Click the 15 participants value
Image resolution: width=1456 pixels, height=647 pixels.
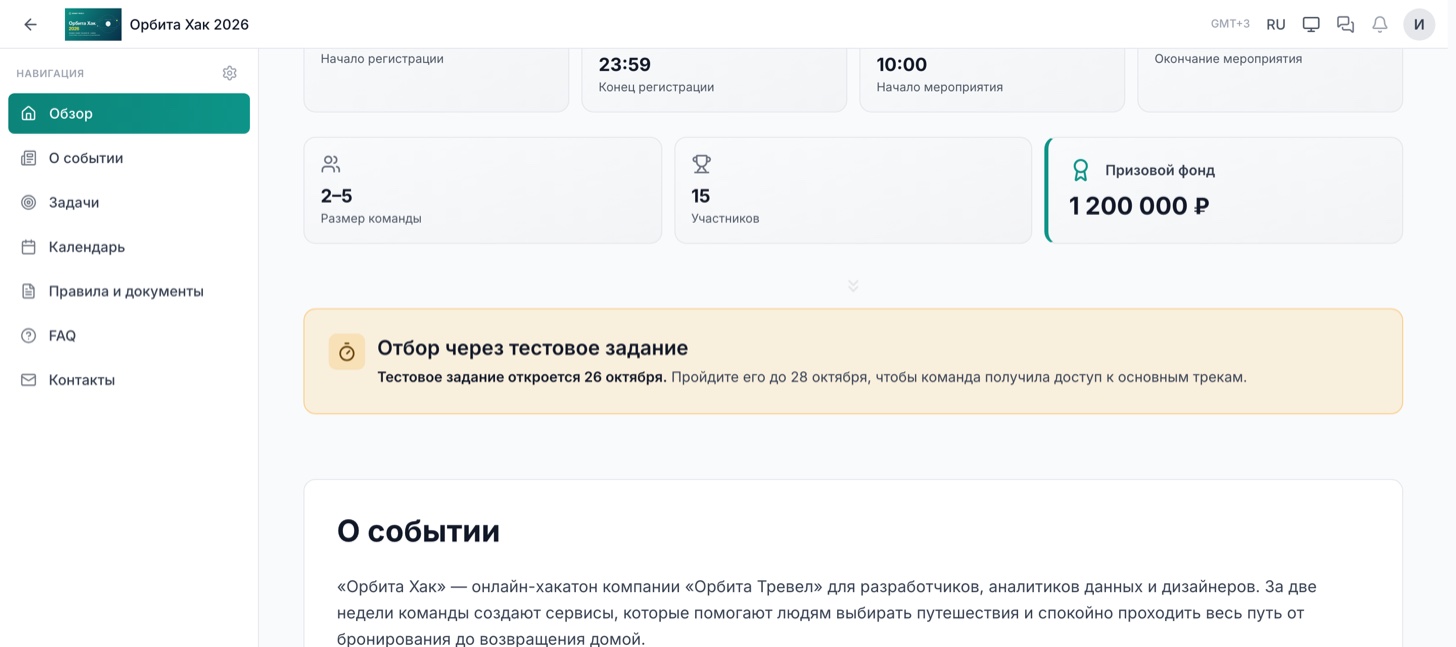pyautogui.click(x=701, y=196)
